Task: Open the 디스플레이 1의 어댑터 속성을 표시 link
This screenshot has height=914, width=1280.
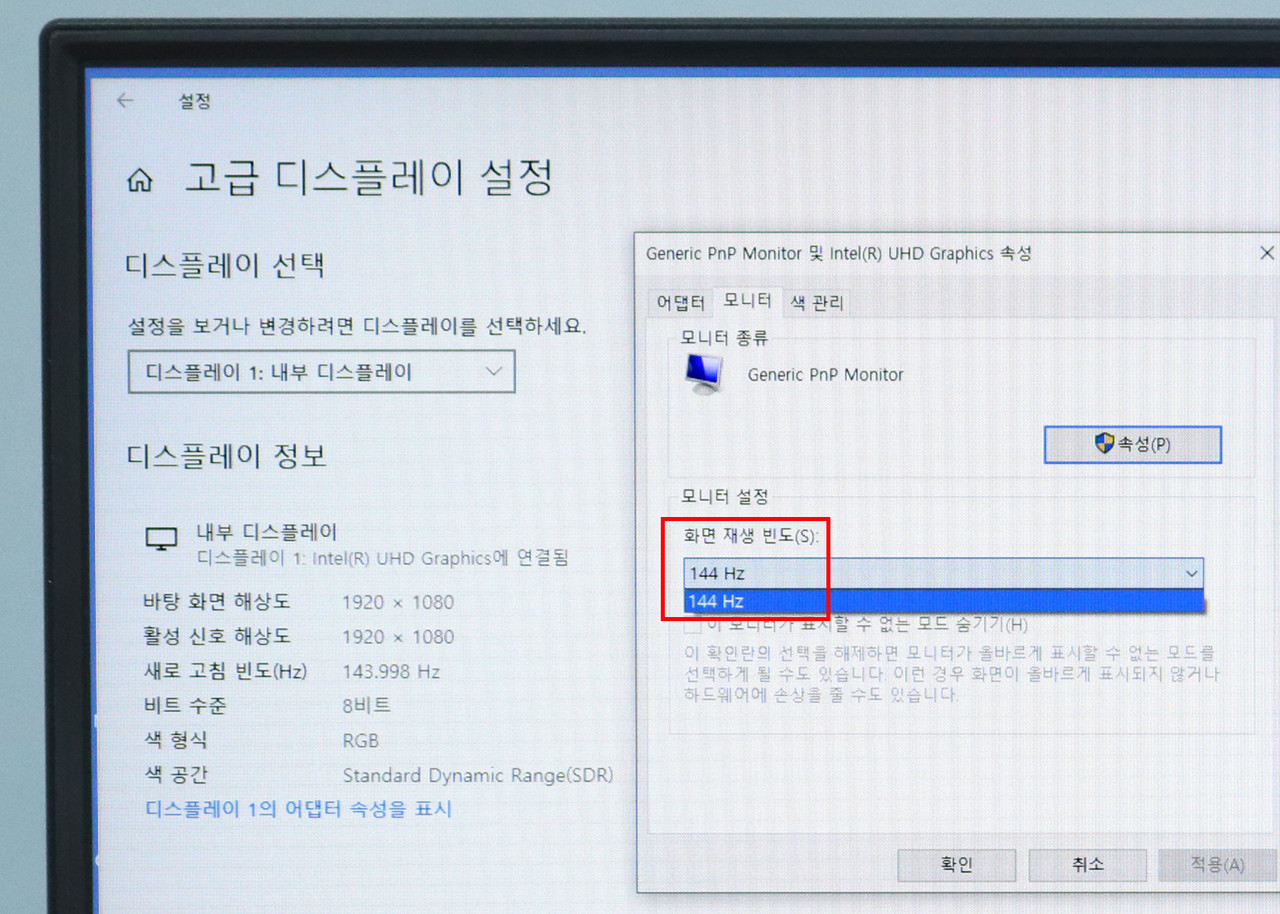Action: coord(299,809)
